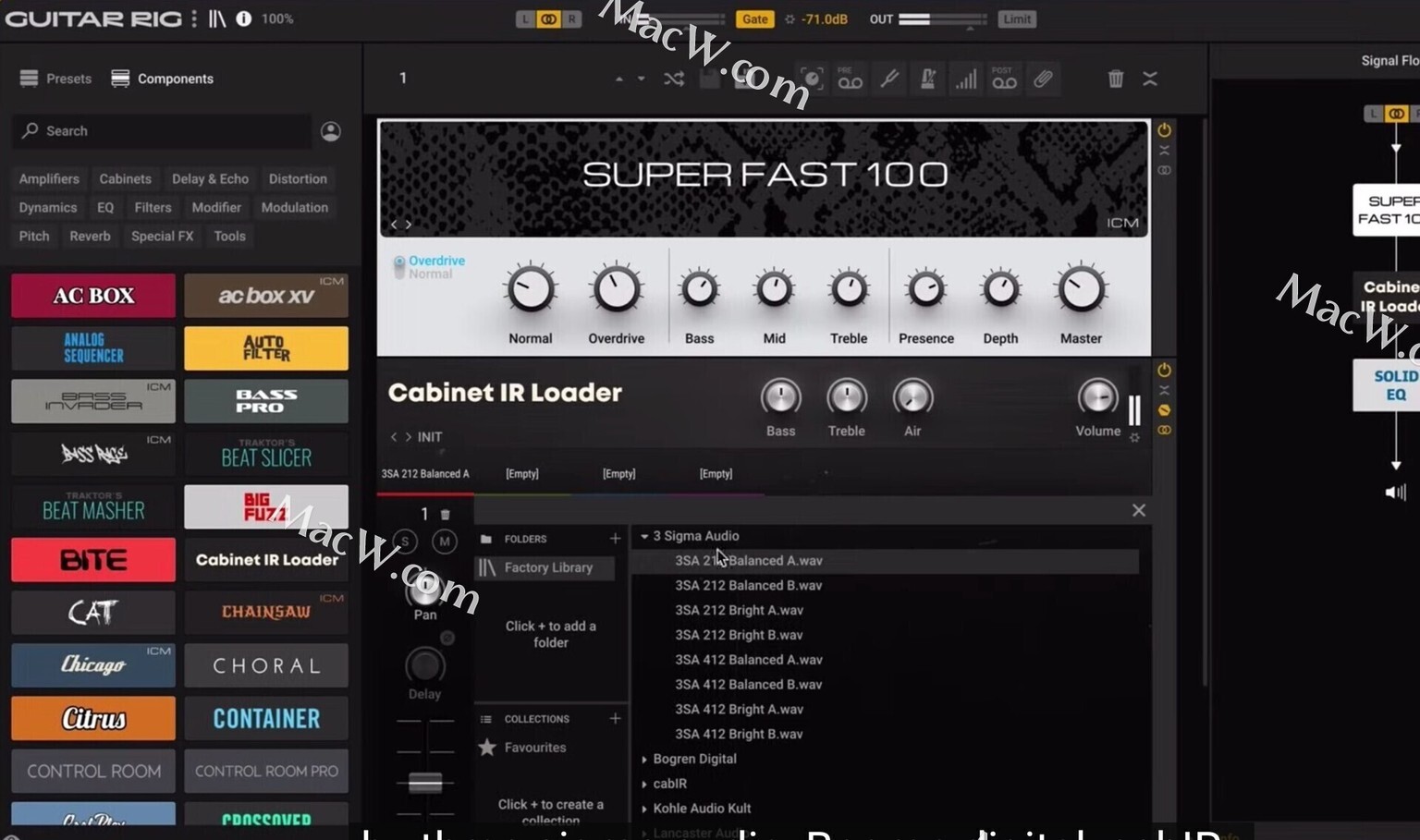
Task: Click the macro knob tool icon
Action: (812, 79)
